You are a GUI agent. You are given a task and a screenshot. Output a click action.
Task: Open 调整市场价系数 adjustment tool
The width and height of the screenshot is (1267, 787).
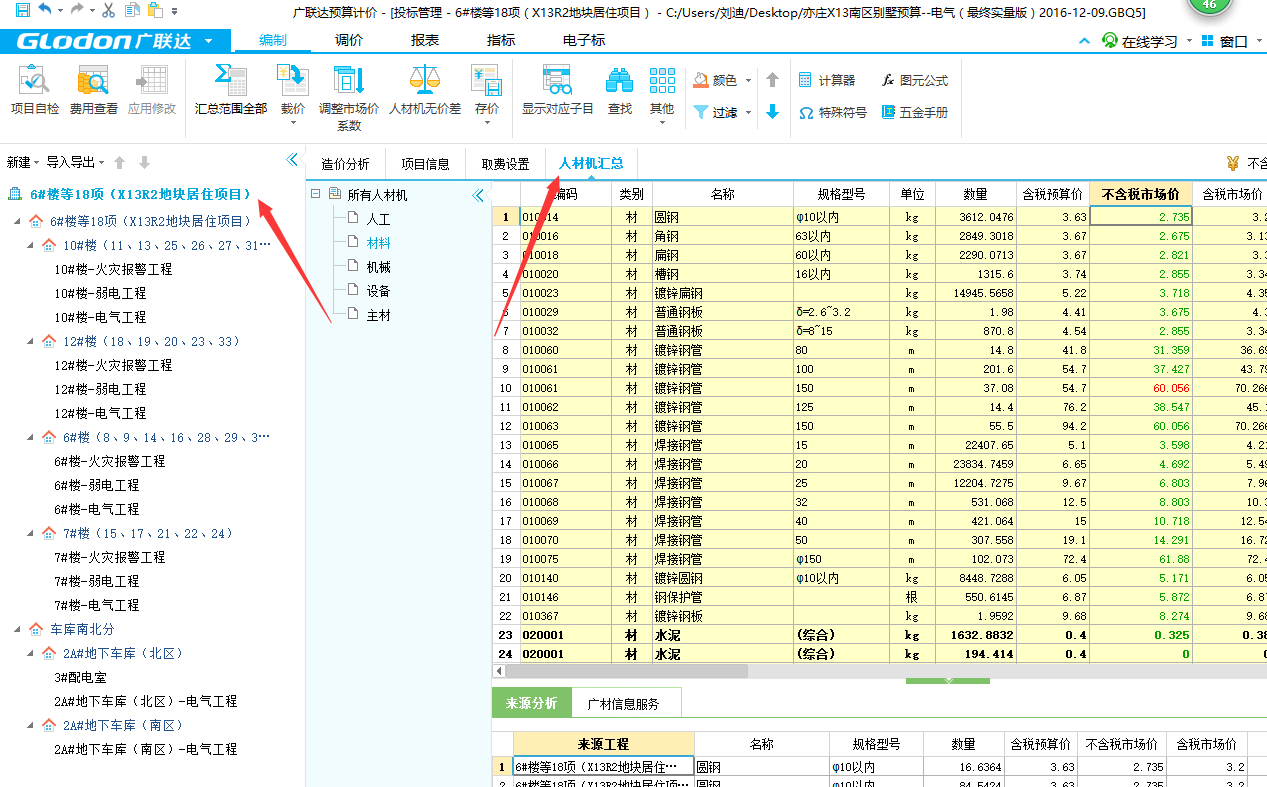[349, 98]
